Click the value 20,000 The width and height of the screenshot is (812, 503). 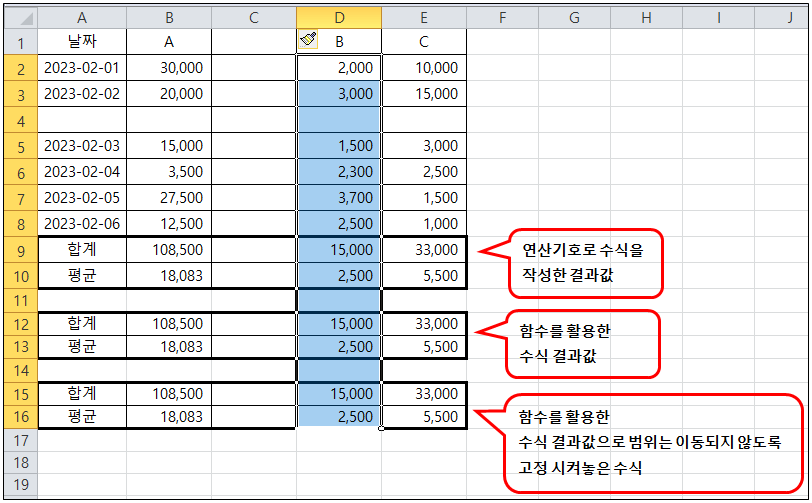[181, 94]
